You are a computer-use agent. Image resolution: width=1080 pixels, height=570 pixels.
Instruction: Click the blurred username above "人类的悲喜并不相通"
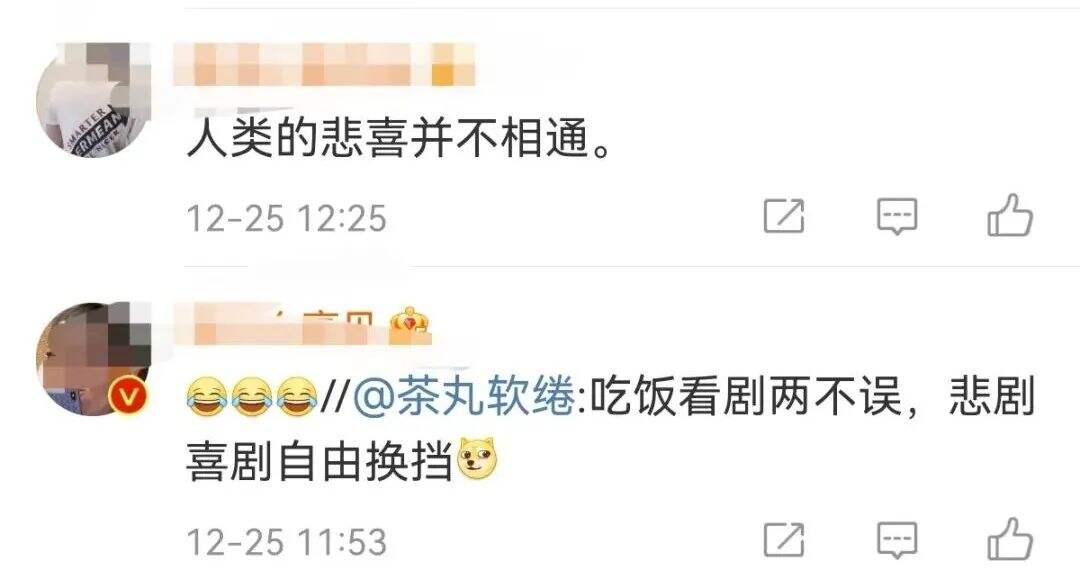point(324,65)
